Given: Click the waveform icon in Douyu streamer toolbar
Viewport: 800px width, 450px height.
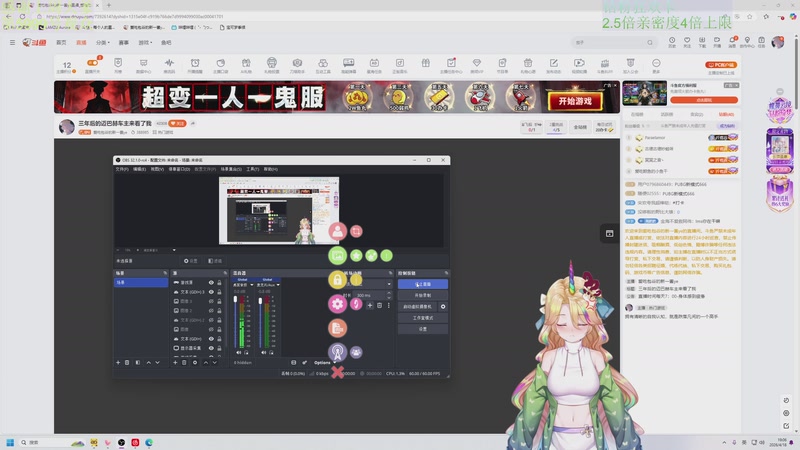Looking at the screenshot, I should 169,65.
